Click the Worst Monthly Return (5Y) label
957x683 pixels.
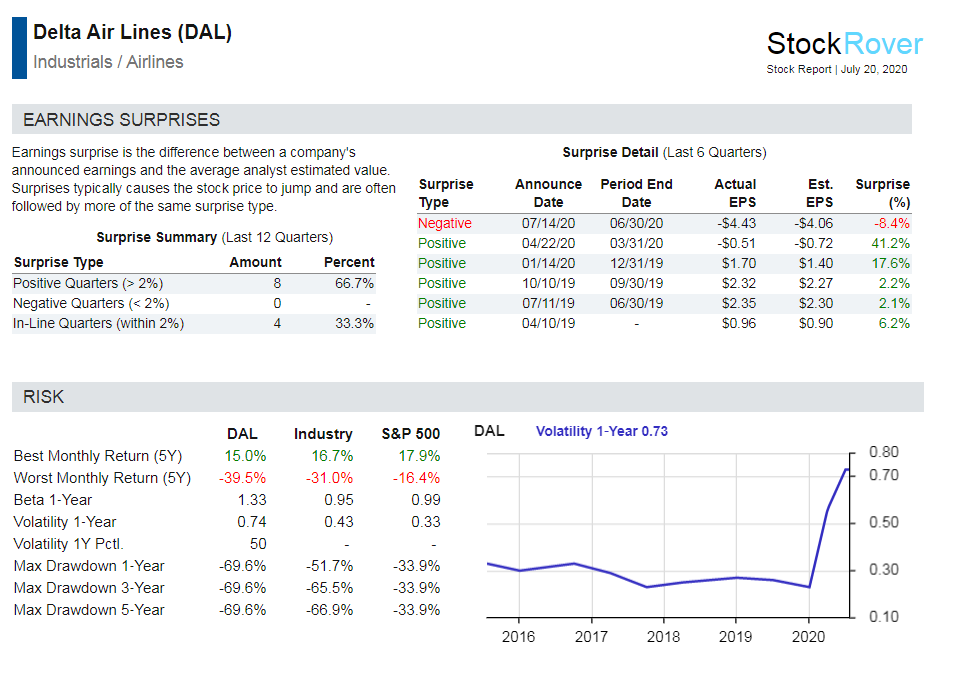tap(102, 478)
